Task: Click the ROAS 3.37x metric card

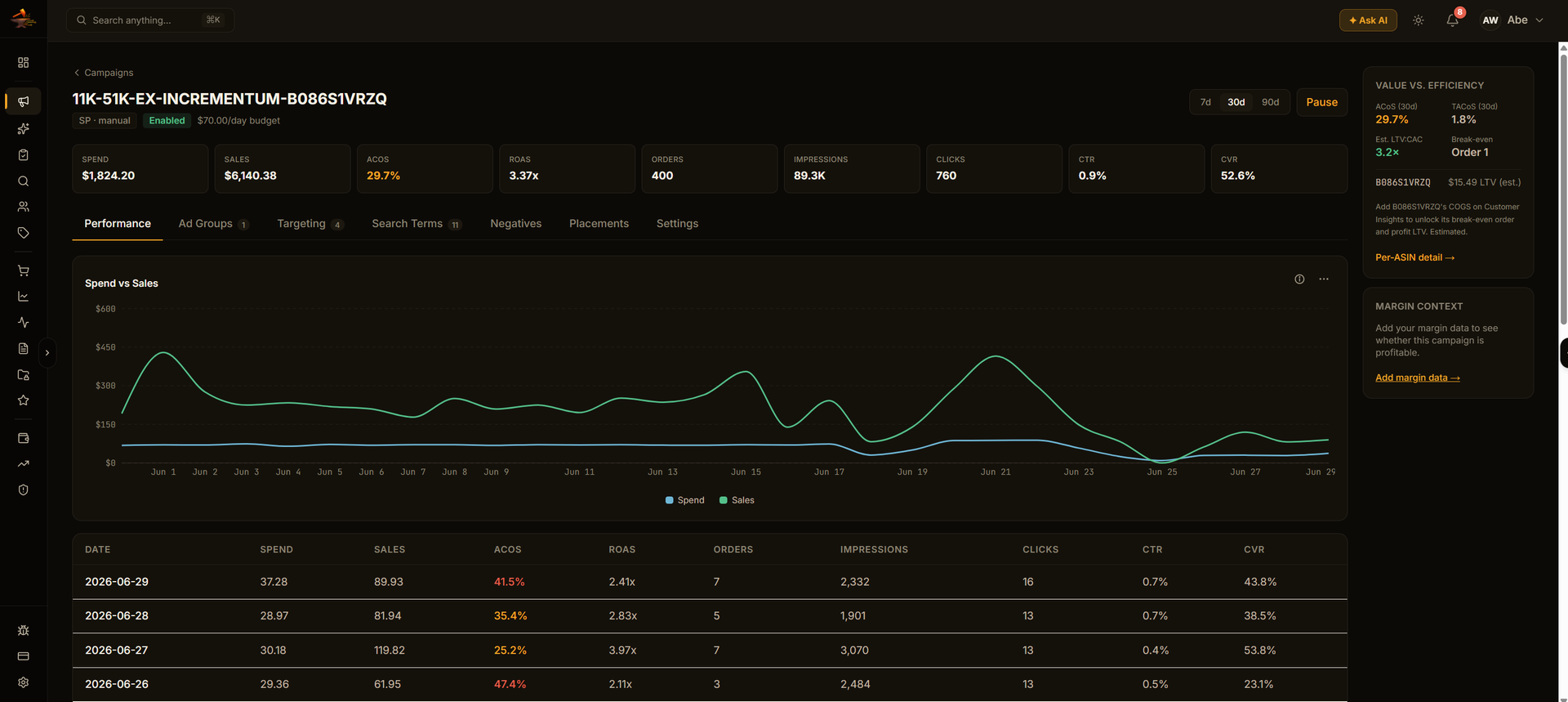Action: coord(567,168)
